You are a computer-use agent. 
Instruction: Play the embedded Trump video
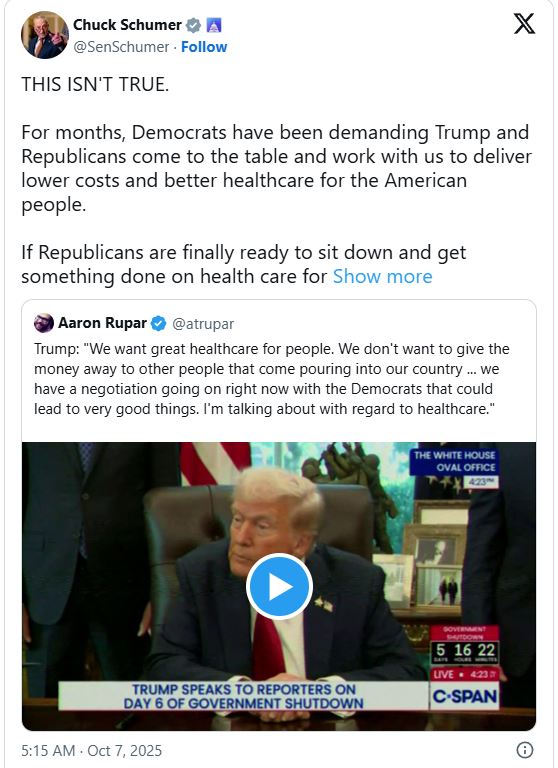[x=279, y=586]
